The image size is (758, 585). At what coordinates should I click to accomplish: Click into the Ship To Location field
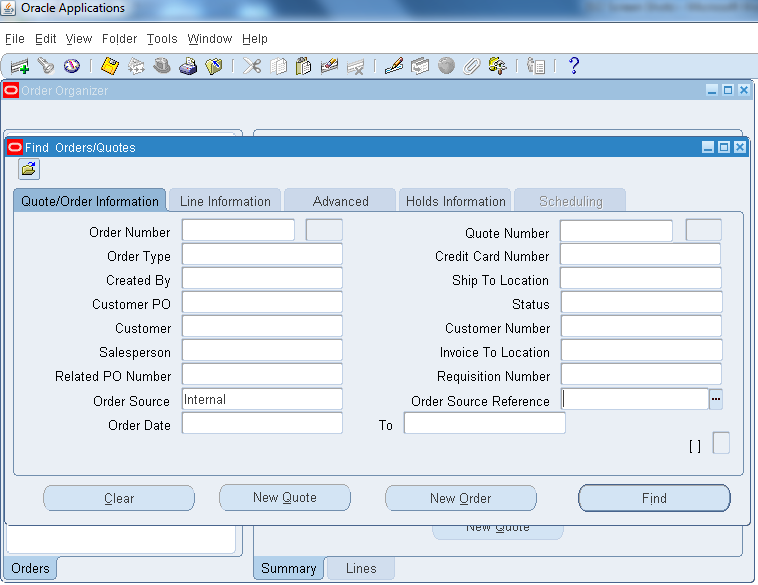[x=641, y=278]
